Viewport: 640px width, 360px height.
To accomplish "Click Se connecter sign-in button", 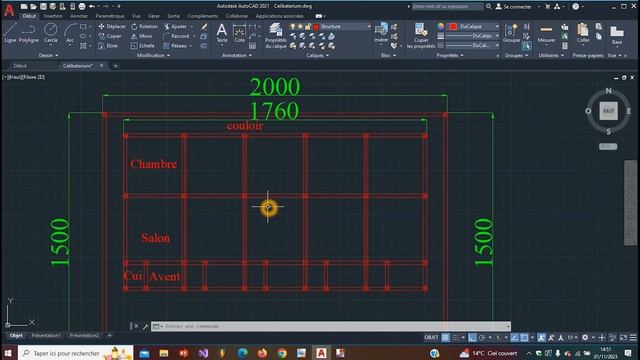I will coord(513,7).
